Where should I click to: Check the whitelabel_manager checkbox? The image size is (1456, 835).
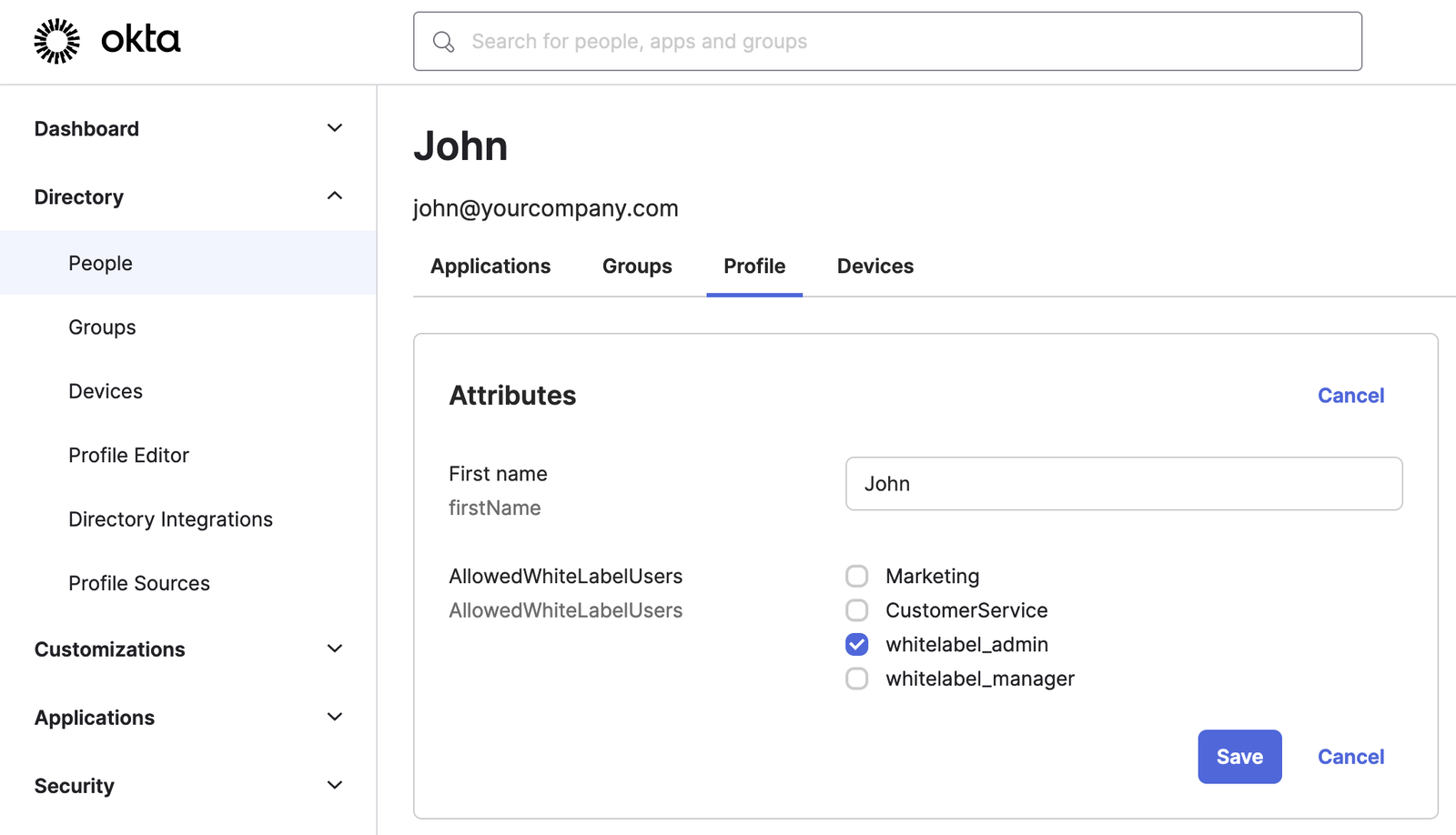[x=857, y=679]
